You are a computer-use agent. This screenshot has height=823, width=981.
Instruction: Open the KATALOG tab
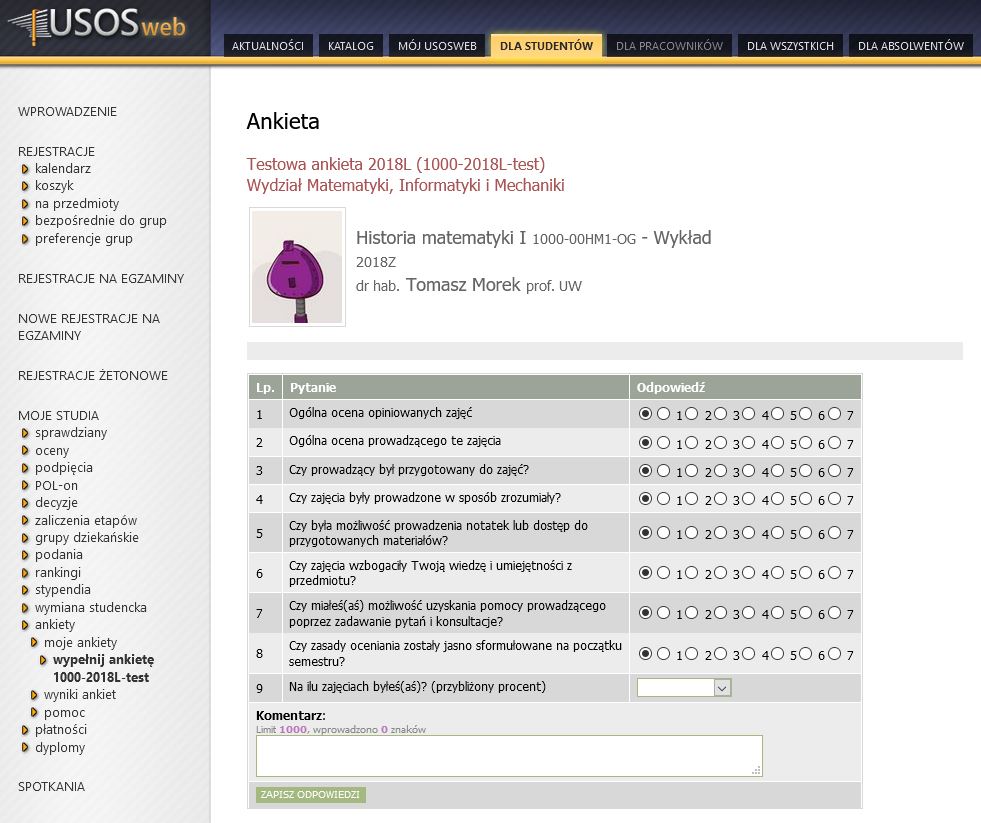click(350, 46)
